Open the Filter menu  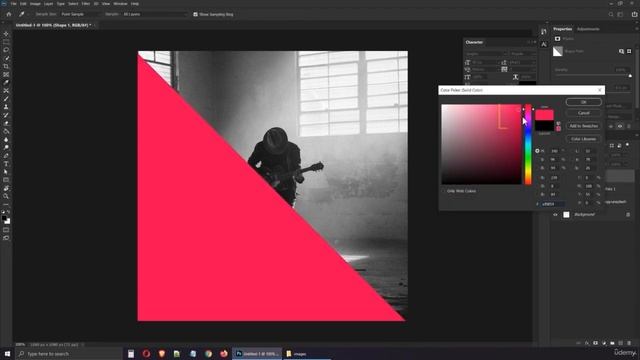coord(86,4)
